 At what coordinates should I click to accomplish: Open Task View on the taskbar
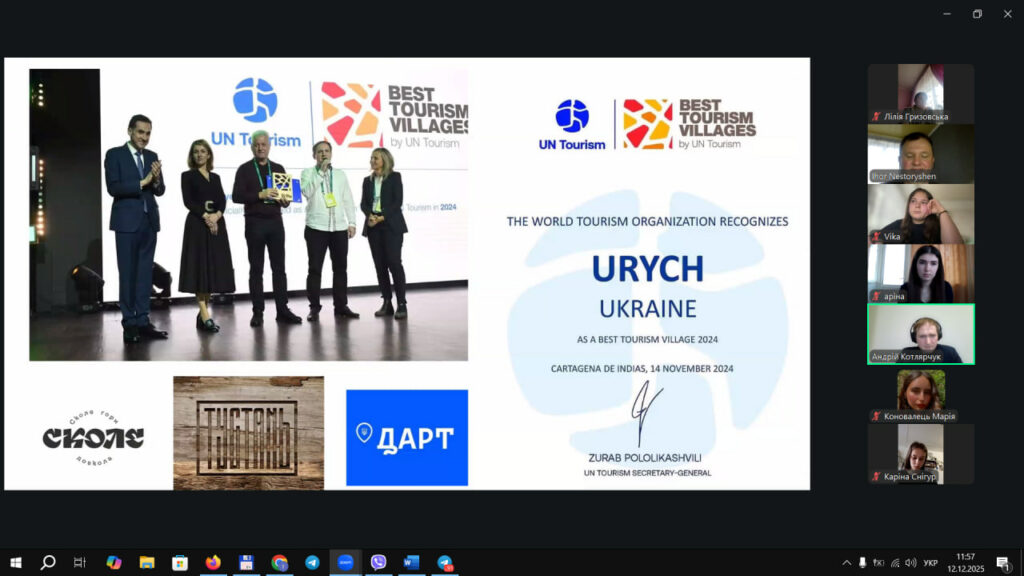pos(80,562)
